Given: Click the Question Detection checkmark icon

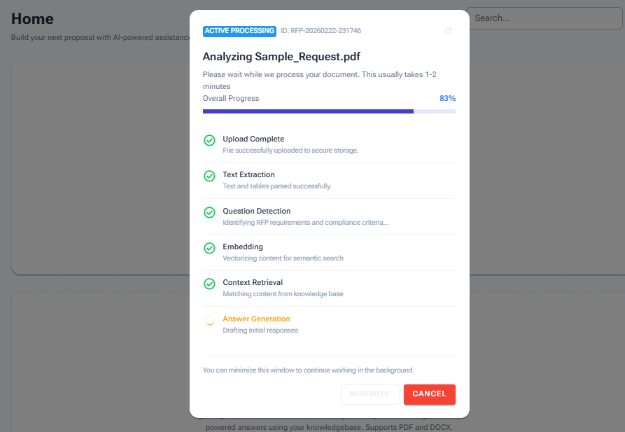Looking at the screenshot, I should (209, 212).
